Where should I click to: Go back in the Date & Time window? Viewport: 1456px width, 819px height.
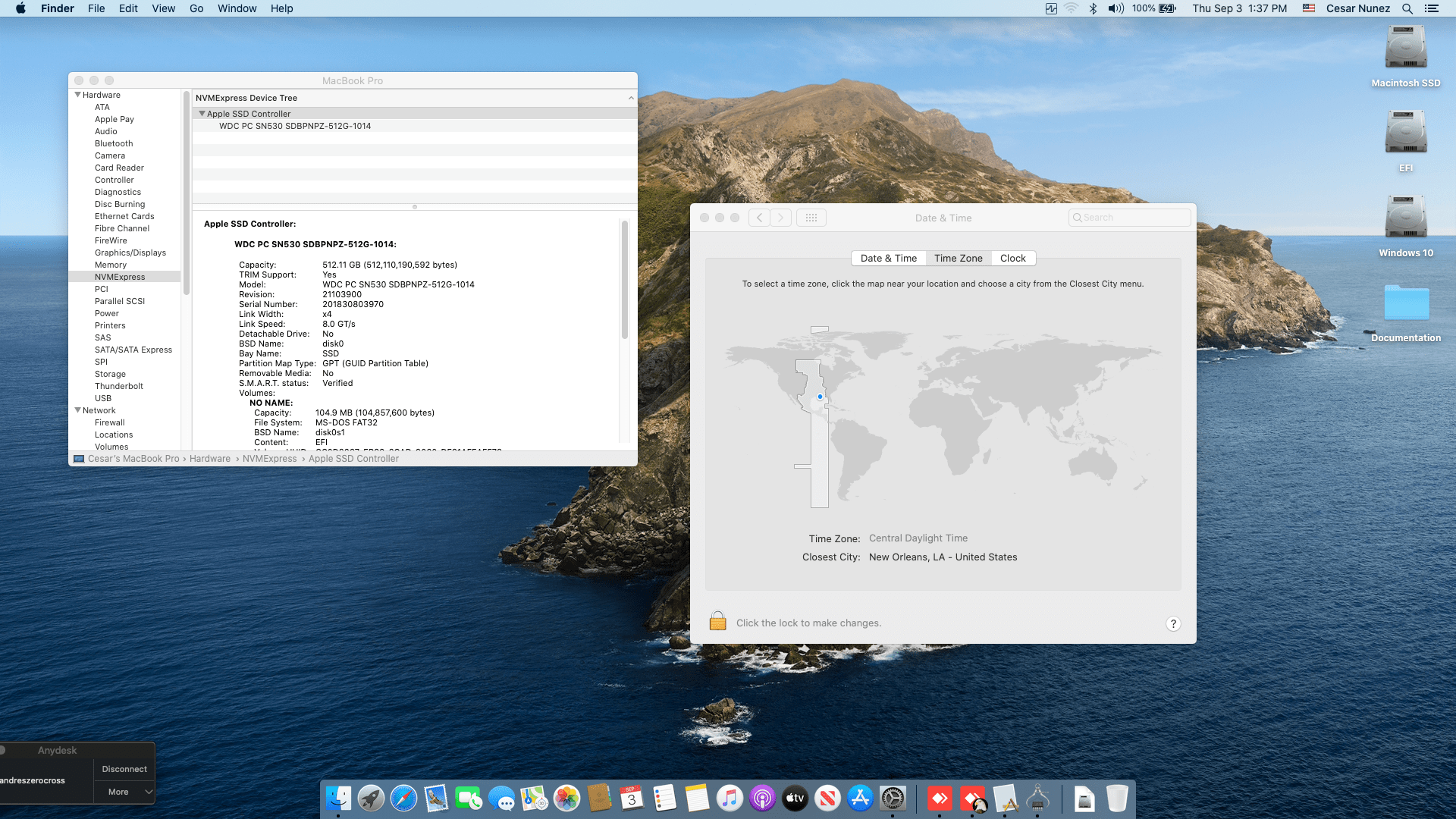pos(759,218)
